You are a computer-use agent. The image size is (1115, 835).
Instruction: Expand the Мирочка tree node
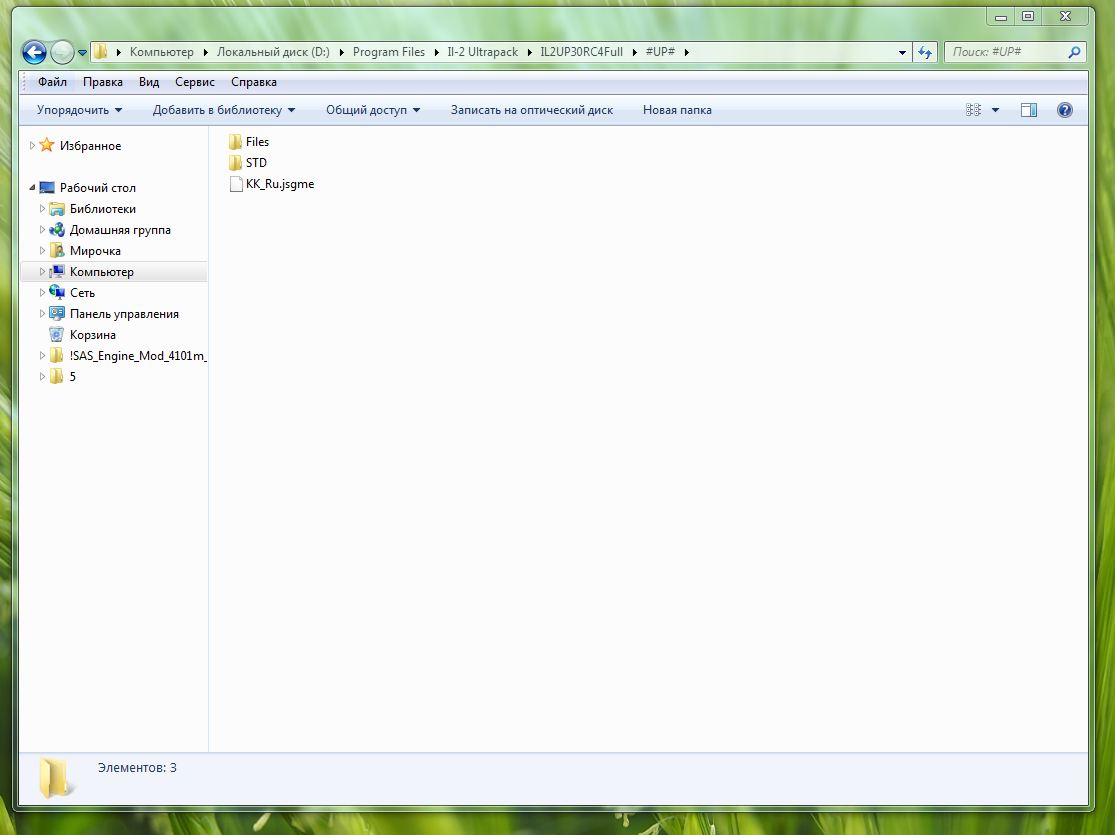(42, 250)
